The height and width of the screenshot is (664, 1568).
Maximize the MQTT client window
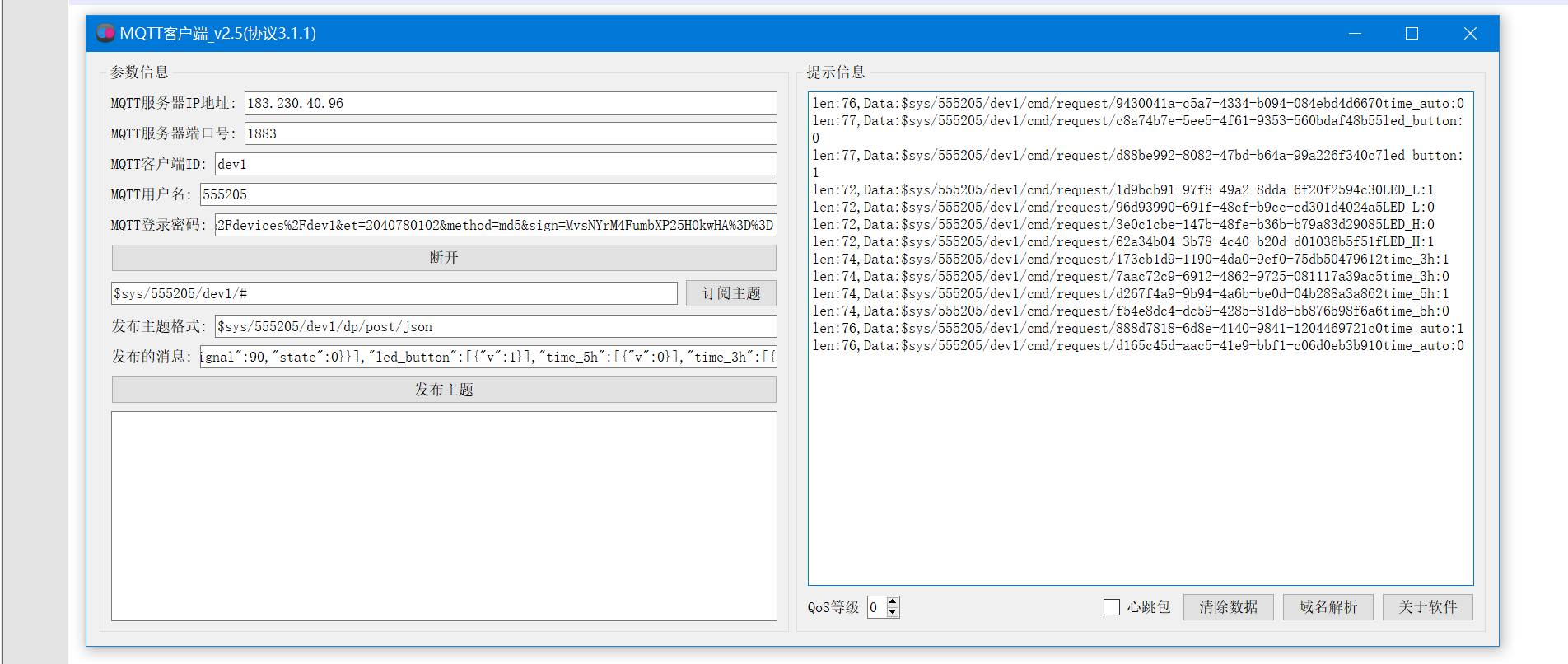[1412, 33]
